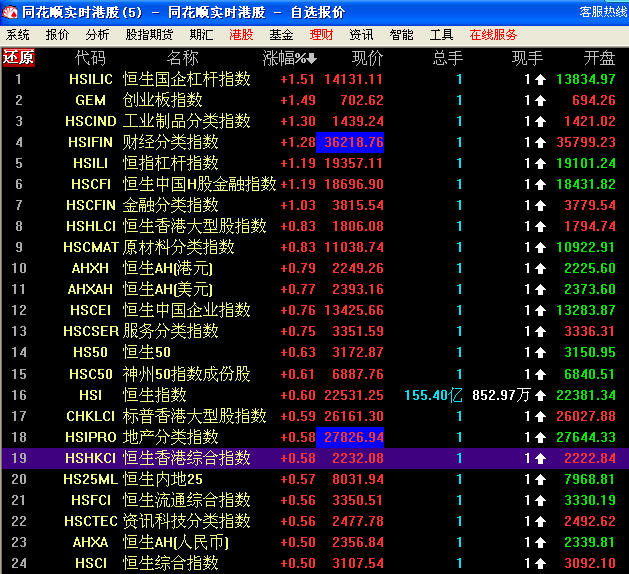The height and width of the screenshot is (574, 629).
Task: Open the 系统 menu
Action: point(18,34)
